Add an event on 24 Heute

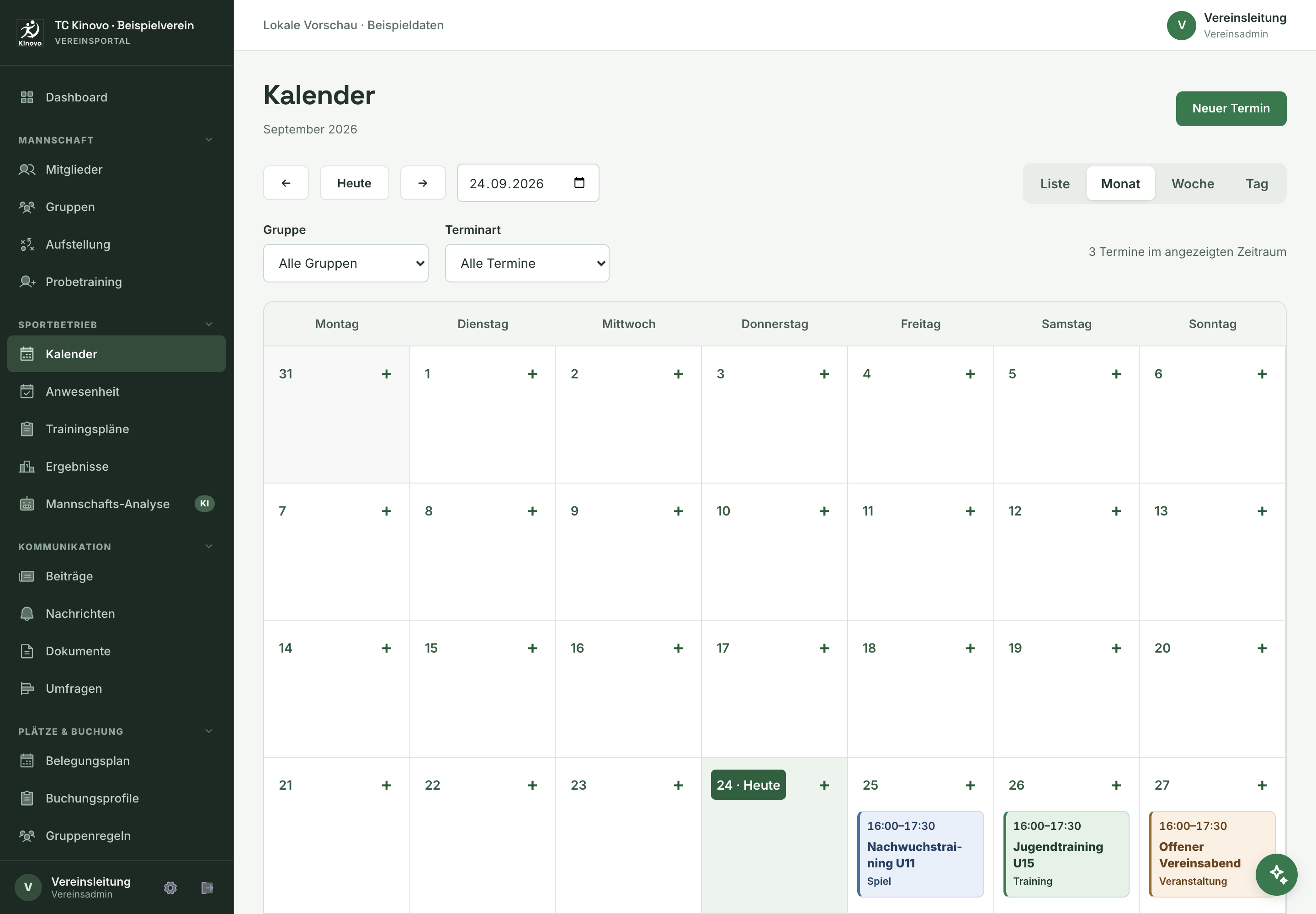click(x=824, y=785)
